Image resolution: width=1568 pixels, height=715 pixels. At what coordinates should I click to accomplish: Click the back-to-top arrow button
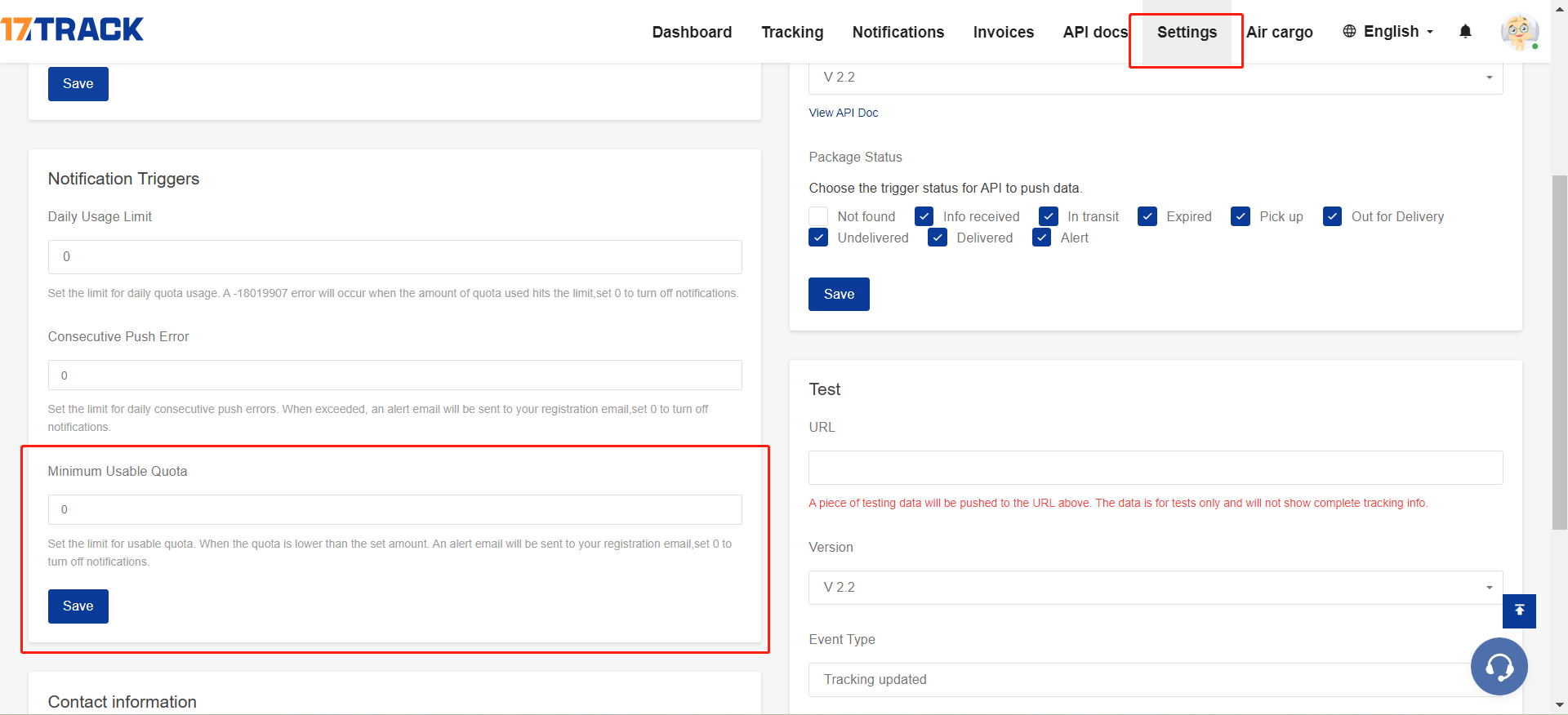click(1519, 611)
